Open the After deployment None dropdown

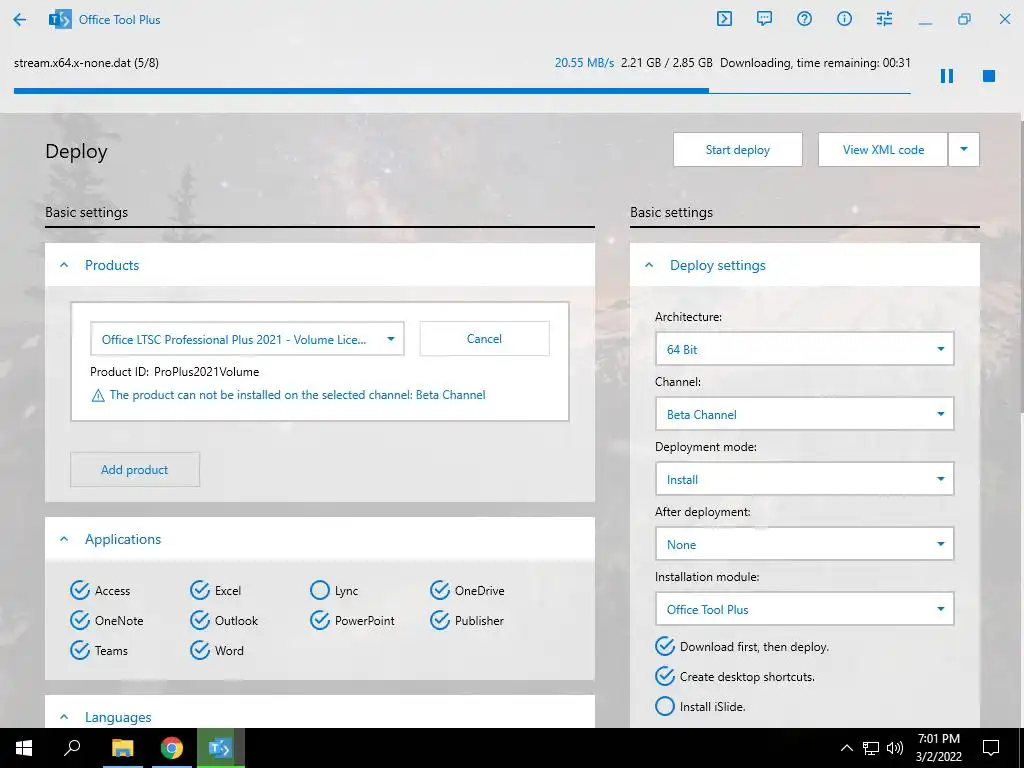point(805,544)
